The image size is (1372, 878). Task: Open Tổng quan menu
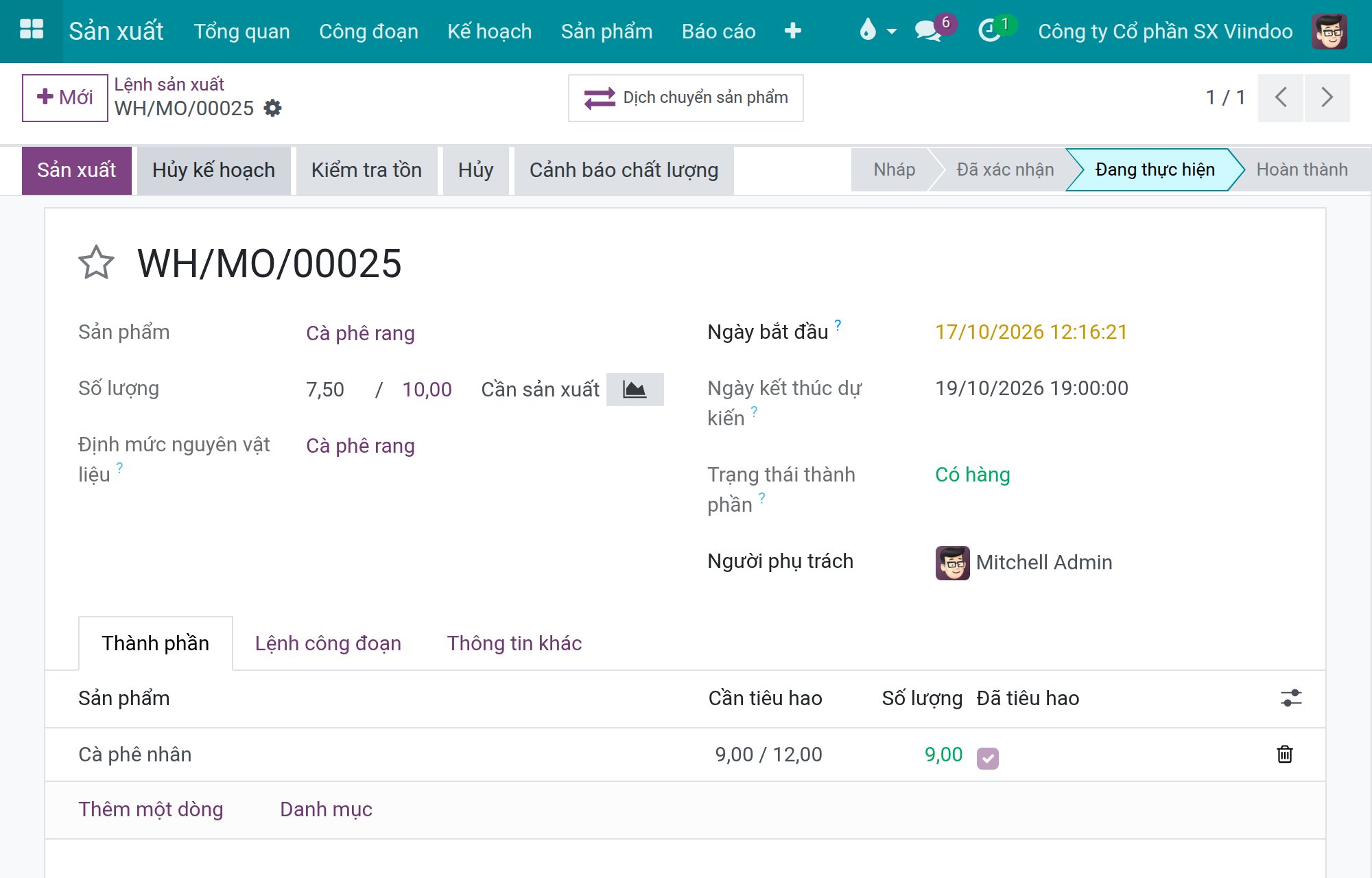pyautogui.click(x=241, y=32)
